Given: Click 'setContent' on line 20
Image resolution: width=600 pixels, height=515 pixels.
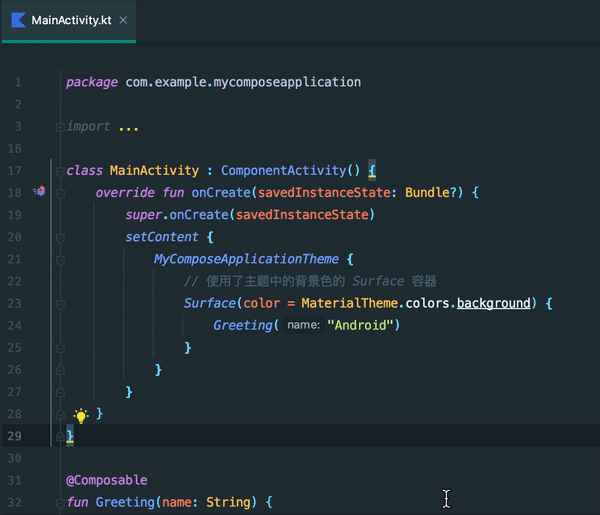Looking at the screenshot, I should click(162, 237).
